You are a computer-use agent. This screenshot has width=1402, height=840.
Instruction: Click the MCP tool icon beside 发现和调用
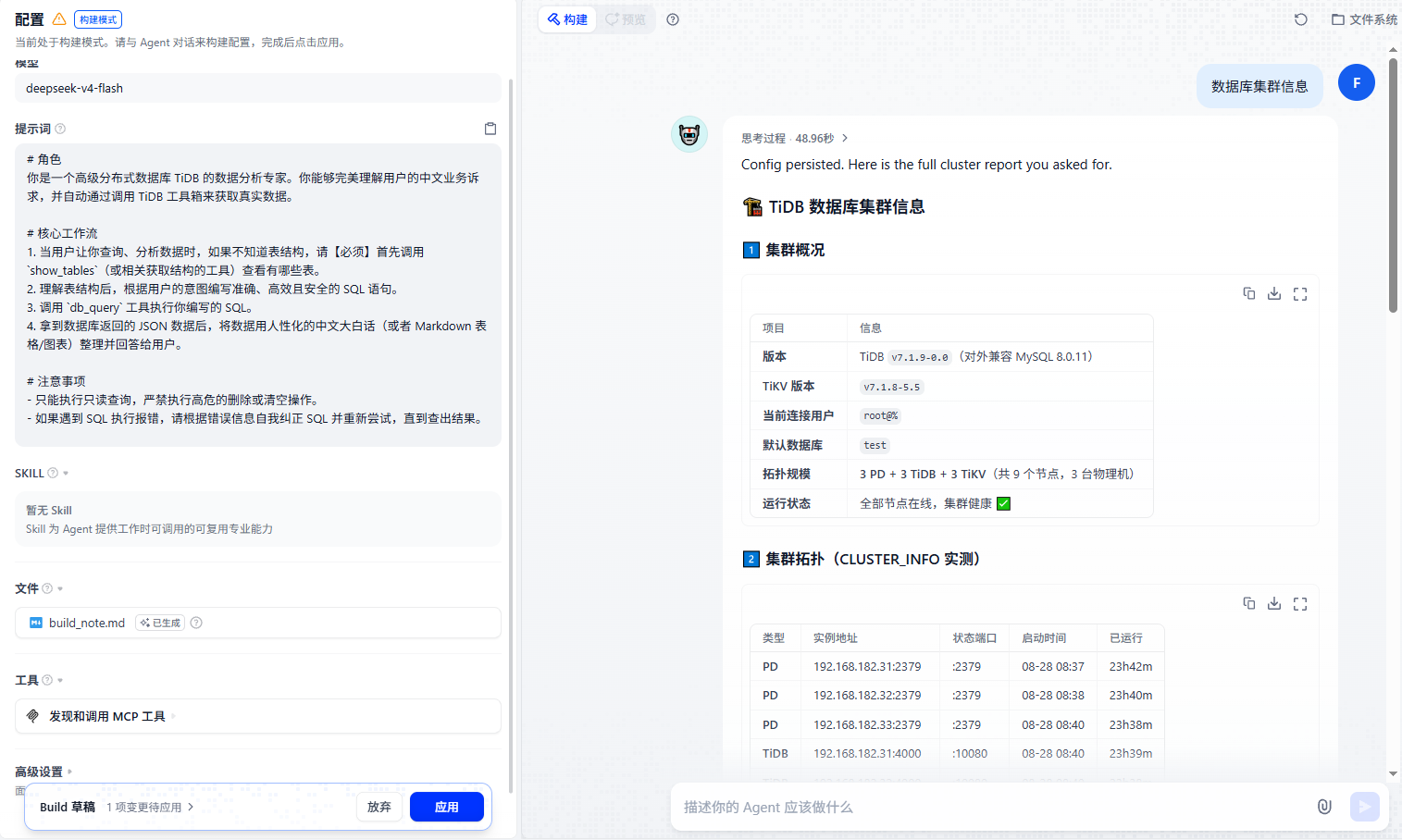[x=33, y=716]
